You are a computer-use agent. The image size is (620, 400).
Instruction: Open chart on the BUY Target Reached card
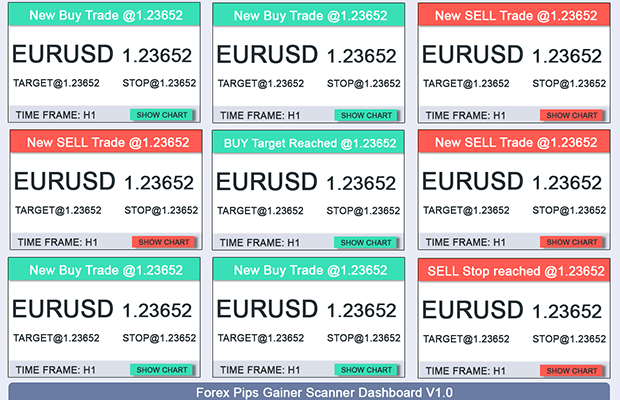pos(366,242)
